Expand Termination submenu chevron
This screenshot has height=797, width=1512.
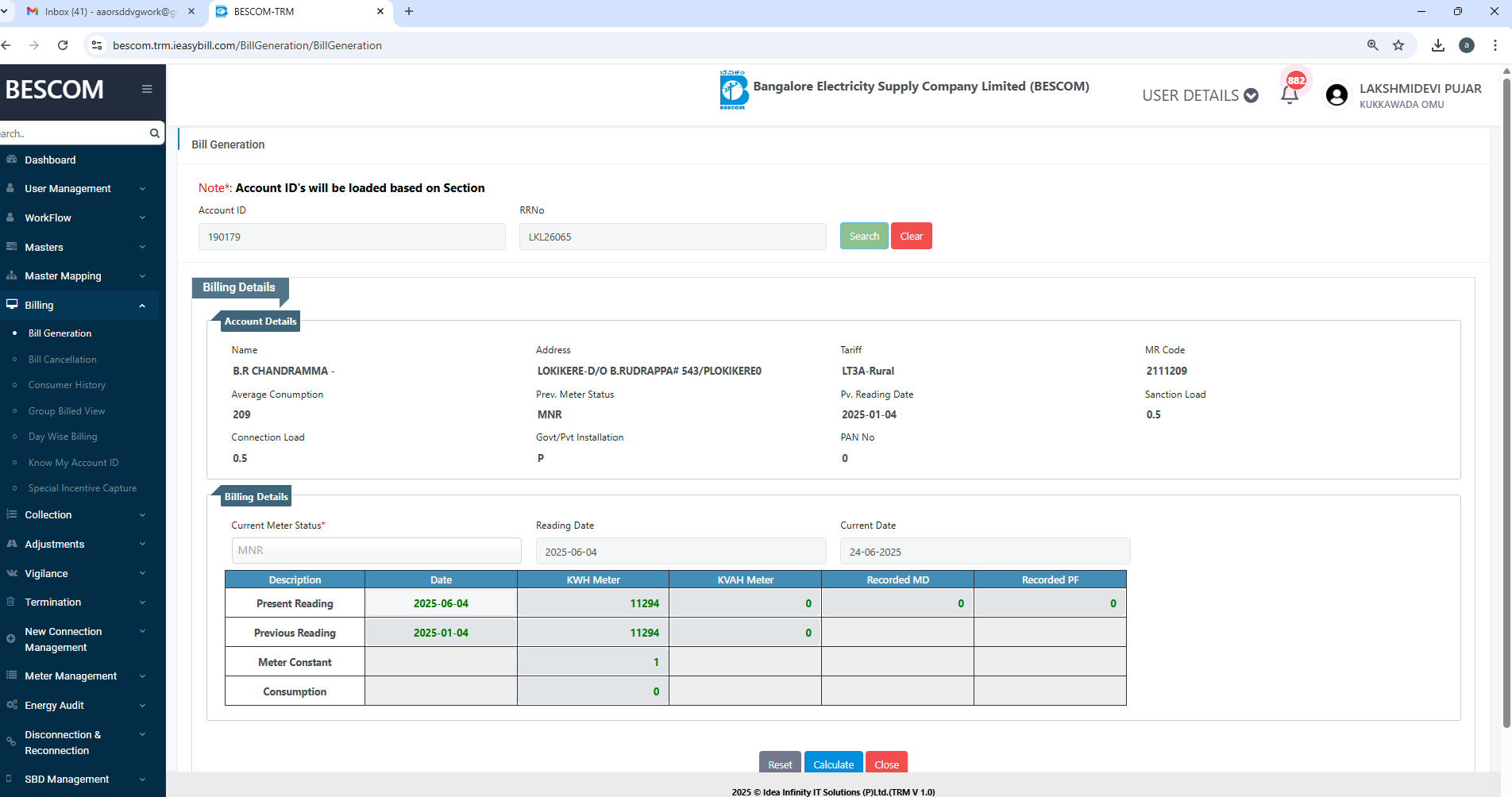coord(142,603)
